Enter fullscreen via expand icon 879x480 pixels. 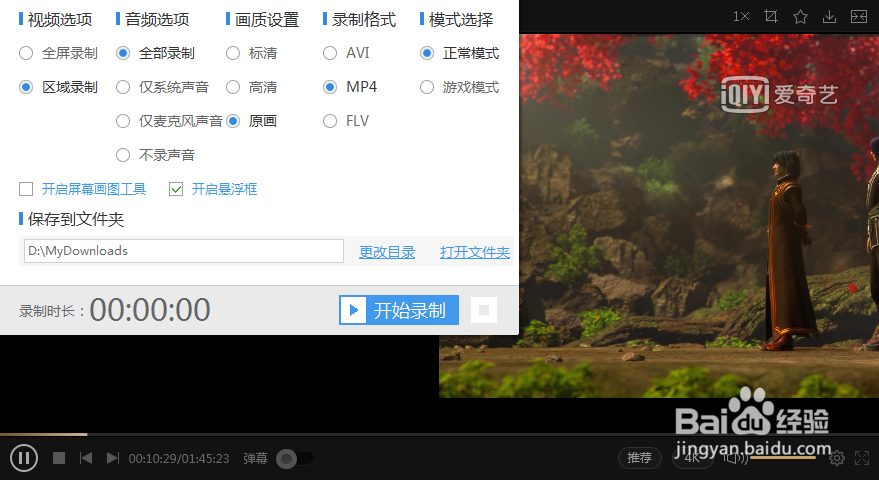(862, 458)
